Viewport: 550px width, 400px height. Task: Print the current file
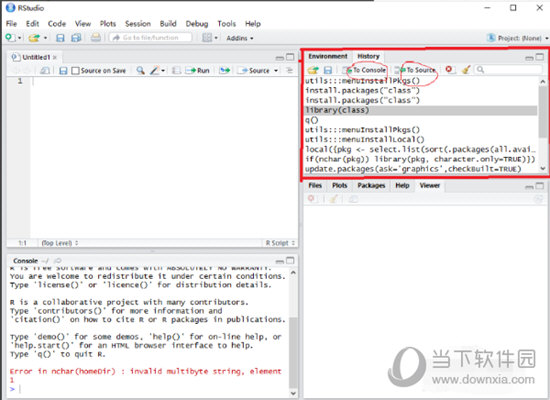95,37
